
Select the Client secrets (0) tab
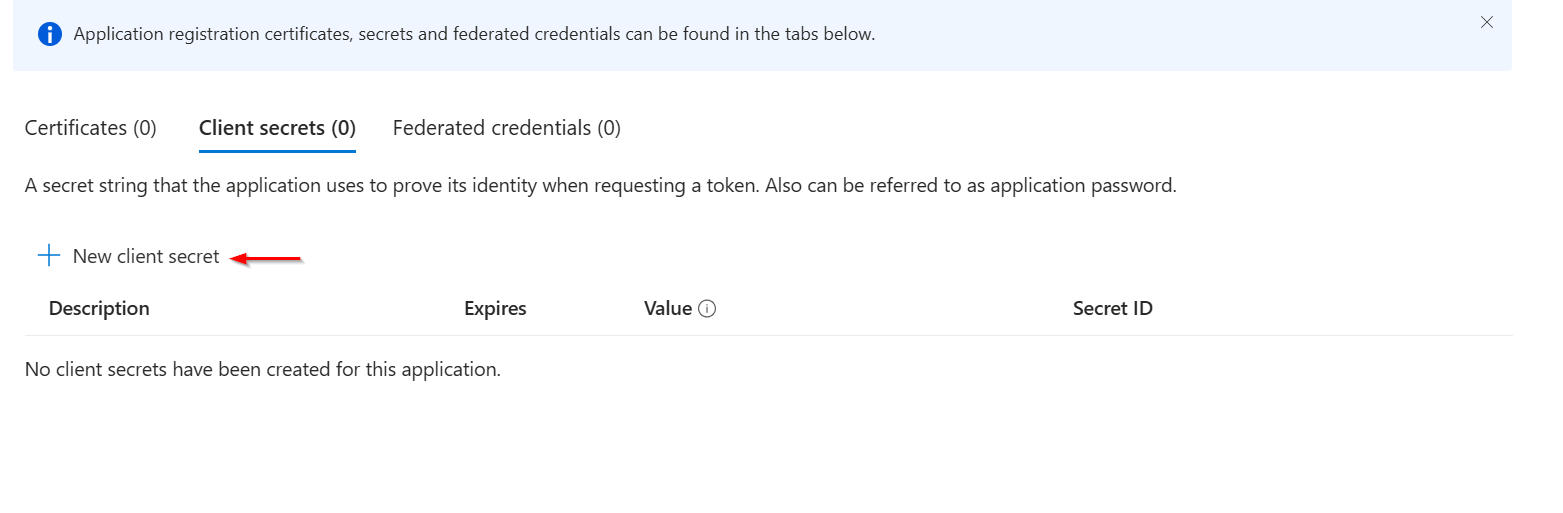[277, 128]
